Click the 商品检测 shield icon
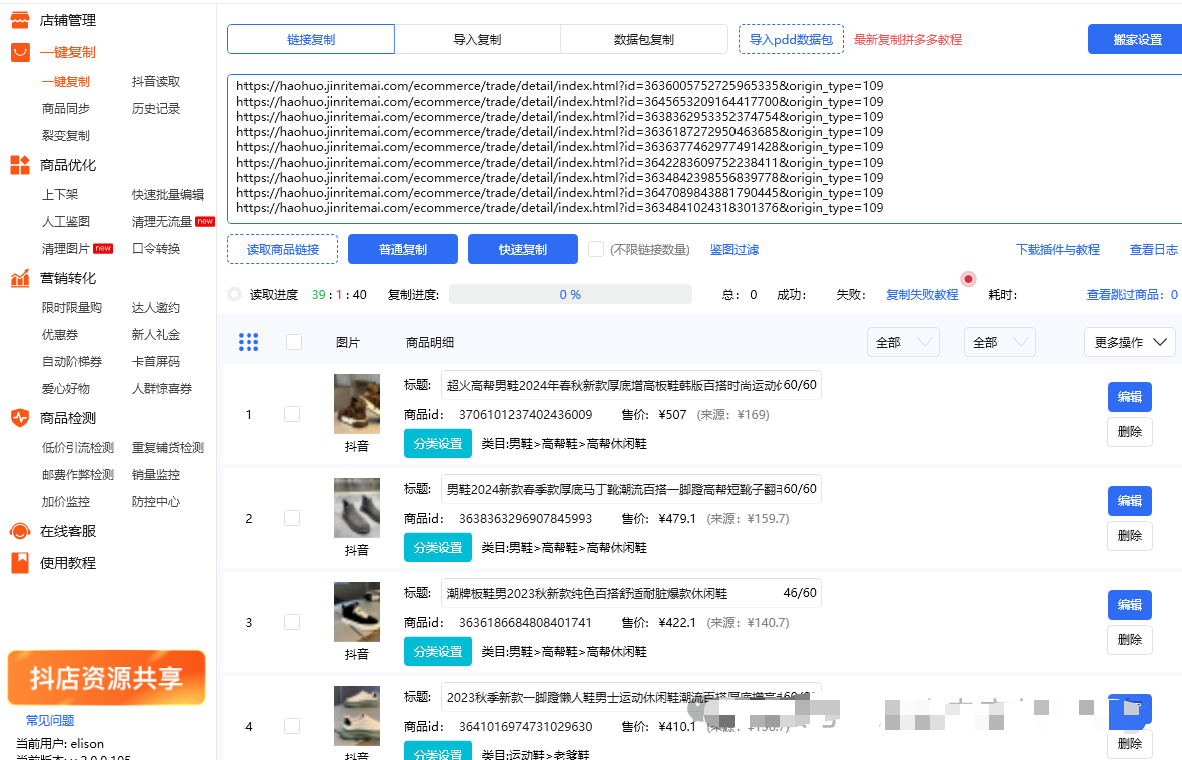 (20, 418)
